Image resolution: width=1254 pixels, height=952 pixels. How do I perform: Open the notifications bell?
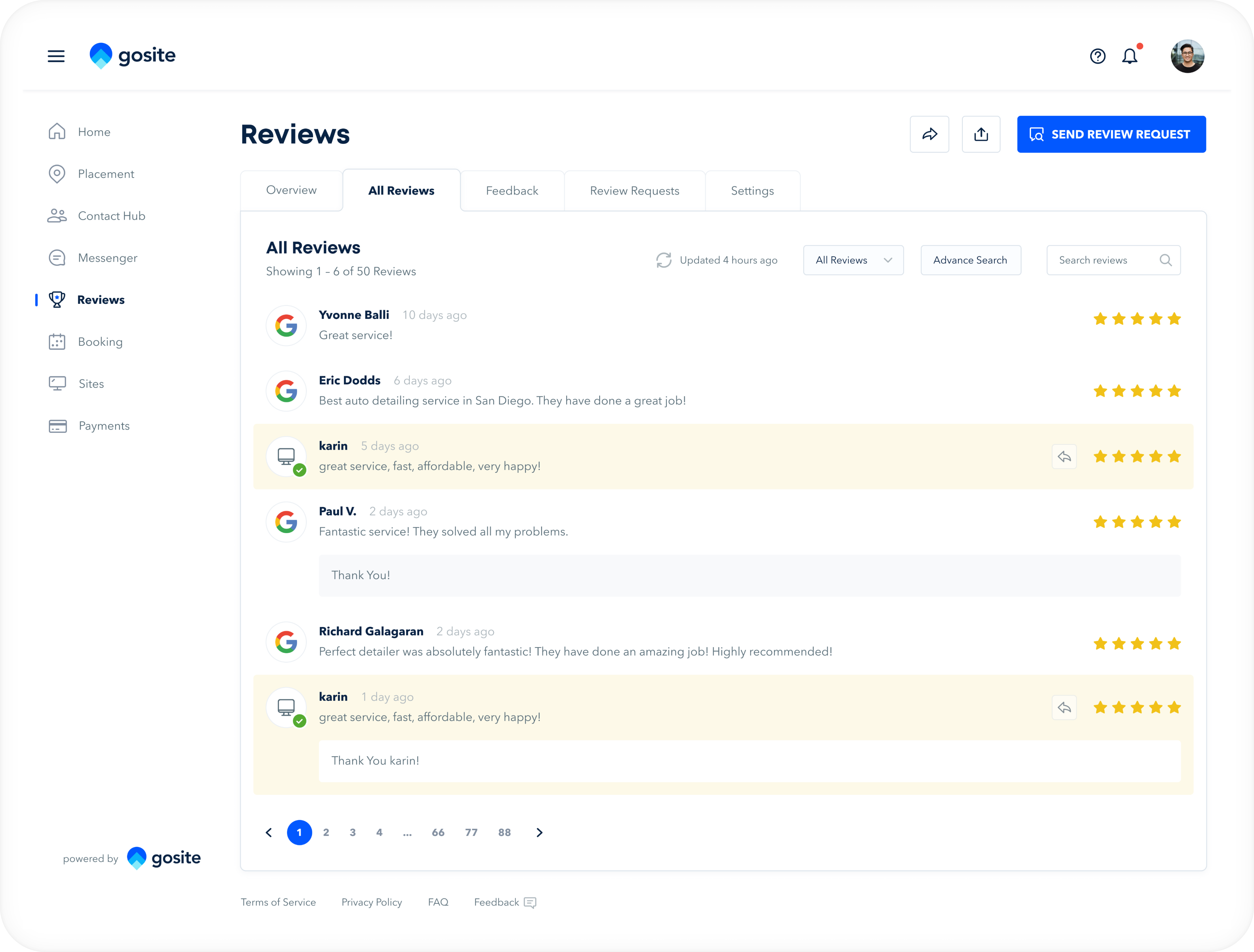[1130, 56]
